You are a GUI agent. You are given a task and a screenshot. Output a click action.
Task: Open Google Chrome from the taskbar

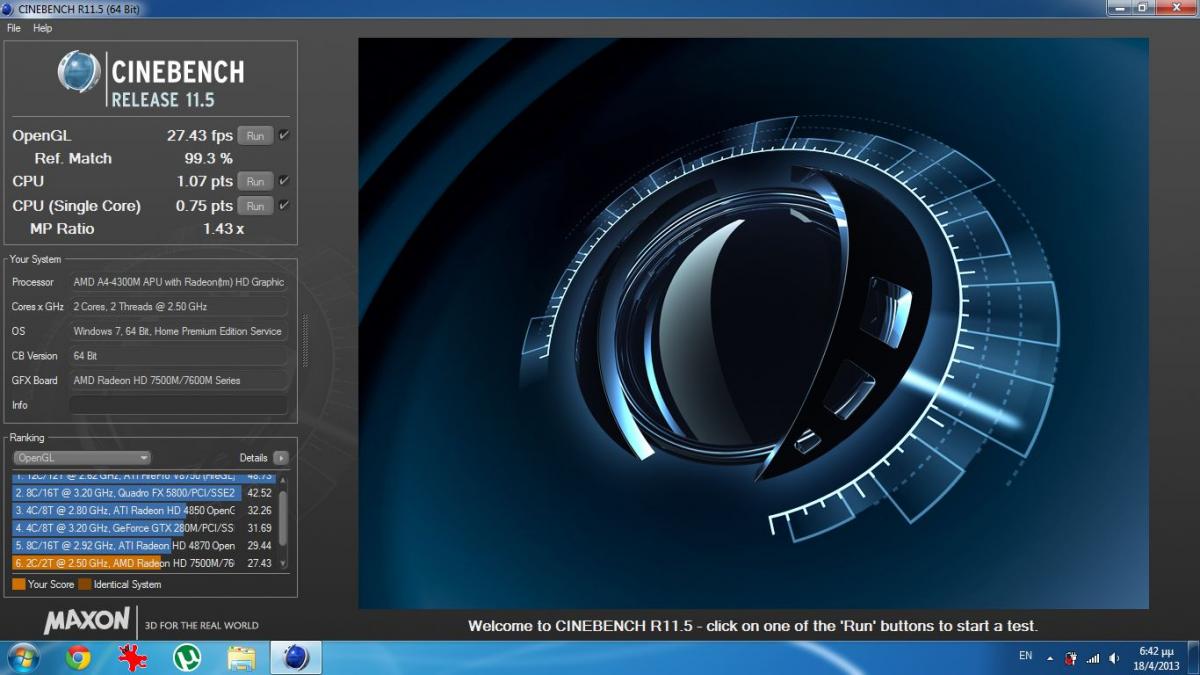click(x=78, y=657)
